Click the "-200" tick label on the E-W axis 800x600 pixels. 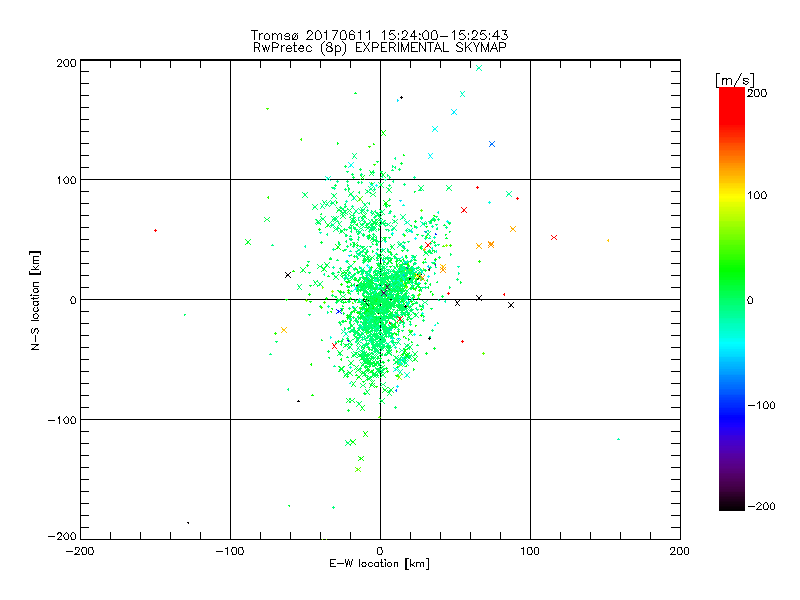[80, 551]
